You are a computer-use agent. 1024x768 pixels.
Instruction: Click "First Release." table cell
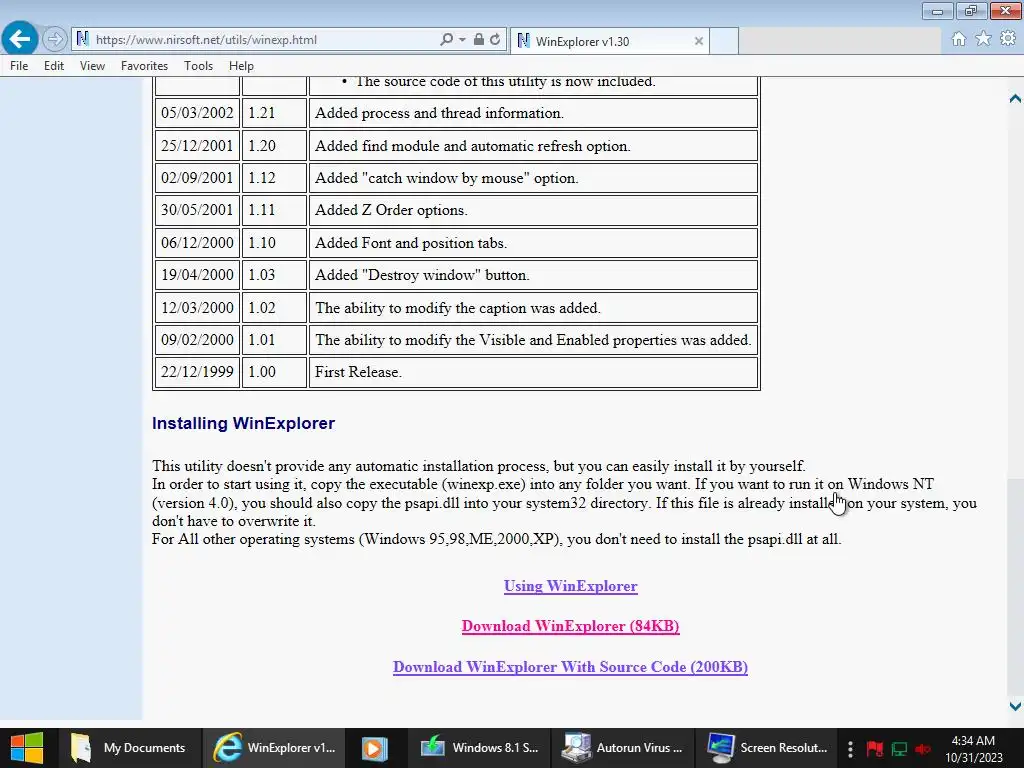point(534,372)
